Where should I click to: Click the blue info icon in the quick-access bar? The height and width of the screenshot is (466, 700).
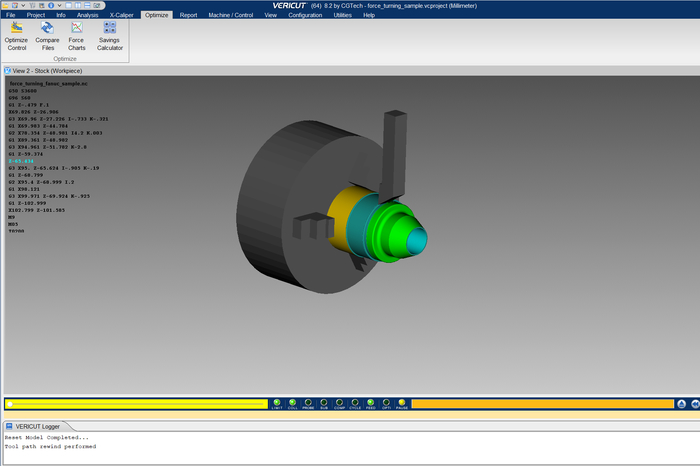pos(51,5)
